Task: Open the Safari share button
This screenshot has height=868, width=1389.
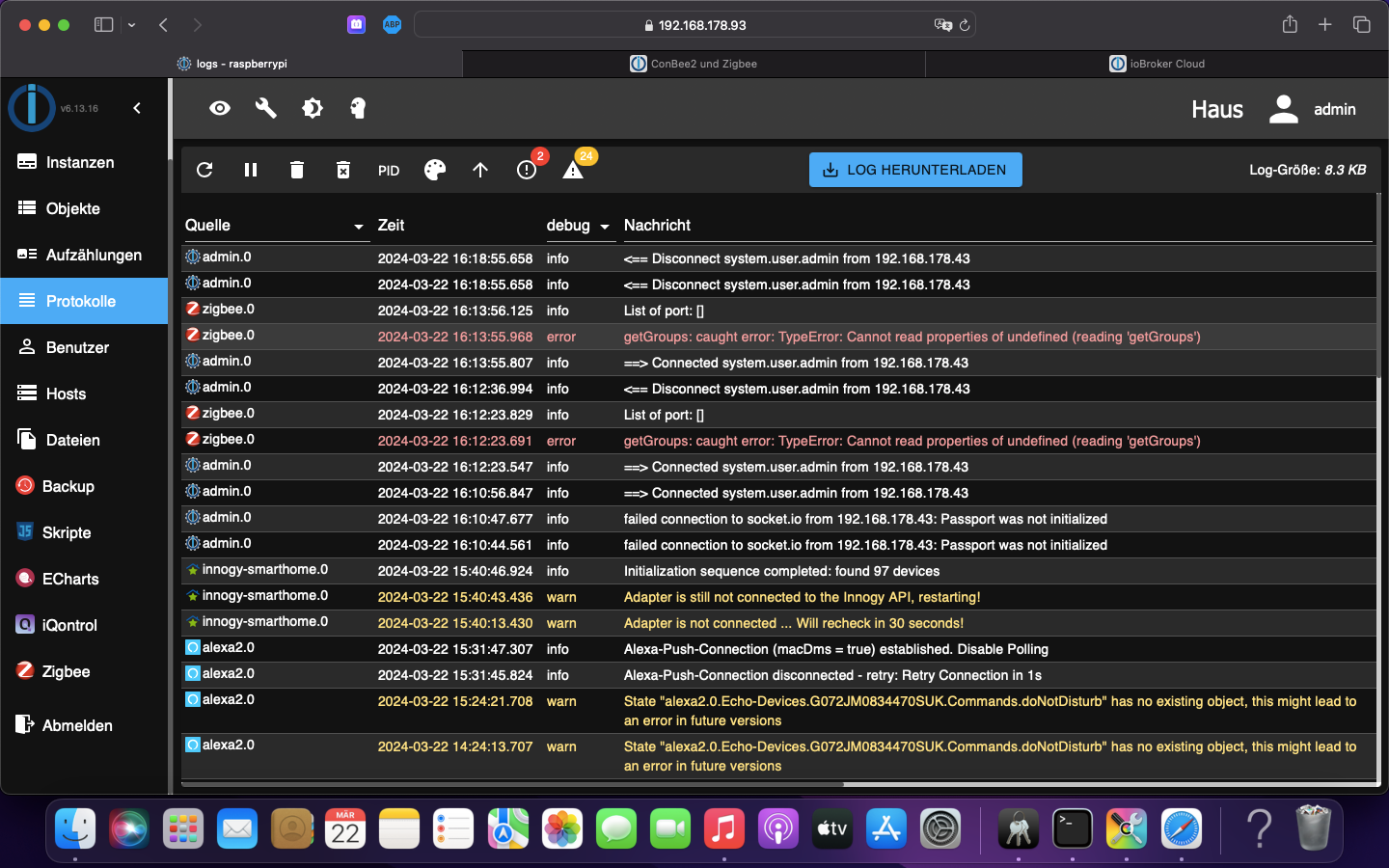Action: pyautogui.click(x=1290, y=24)
